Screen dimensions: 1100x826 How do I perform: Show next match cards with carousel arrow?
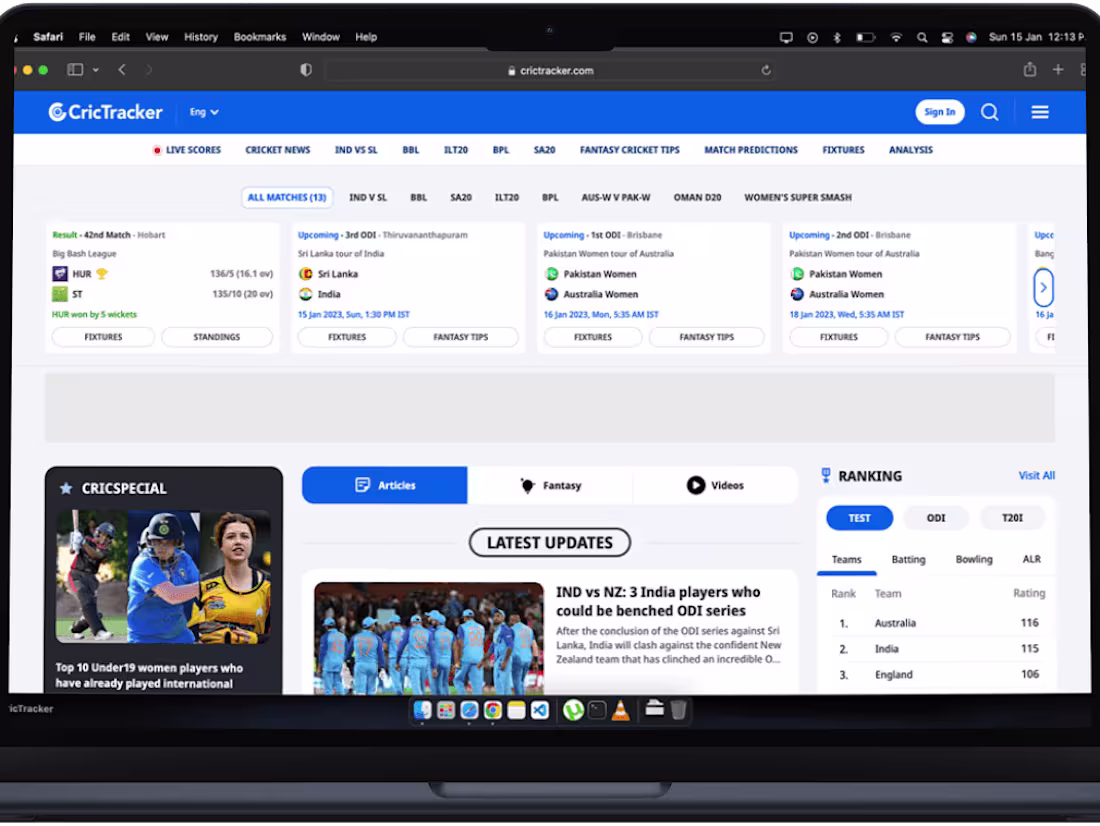1043,287
